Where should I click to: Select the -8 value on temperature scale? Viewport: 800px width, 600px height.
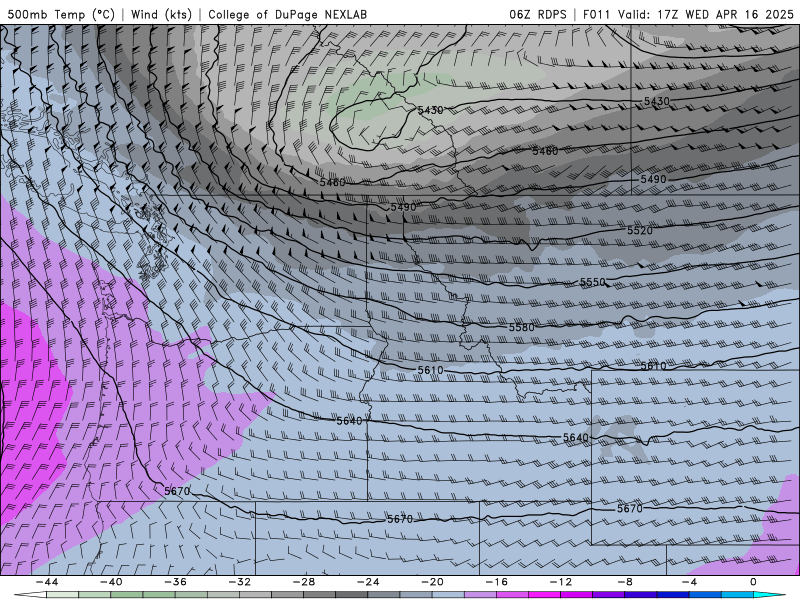click(x=625, y=582)
